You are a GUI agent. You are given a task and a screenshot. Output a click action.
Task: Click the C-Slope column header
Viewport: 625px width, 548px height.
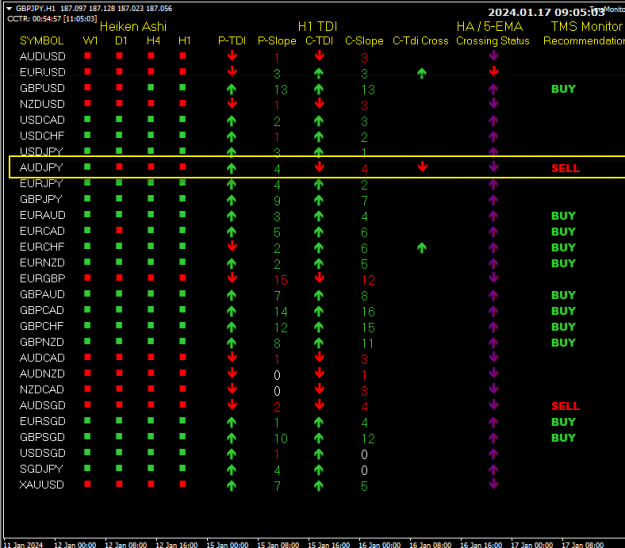coord(364,41)
